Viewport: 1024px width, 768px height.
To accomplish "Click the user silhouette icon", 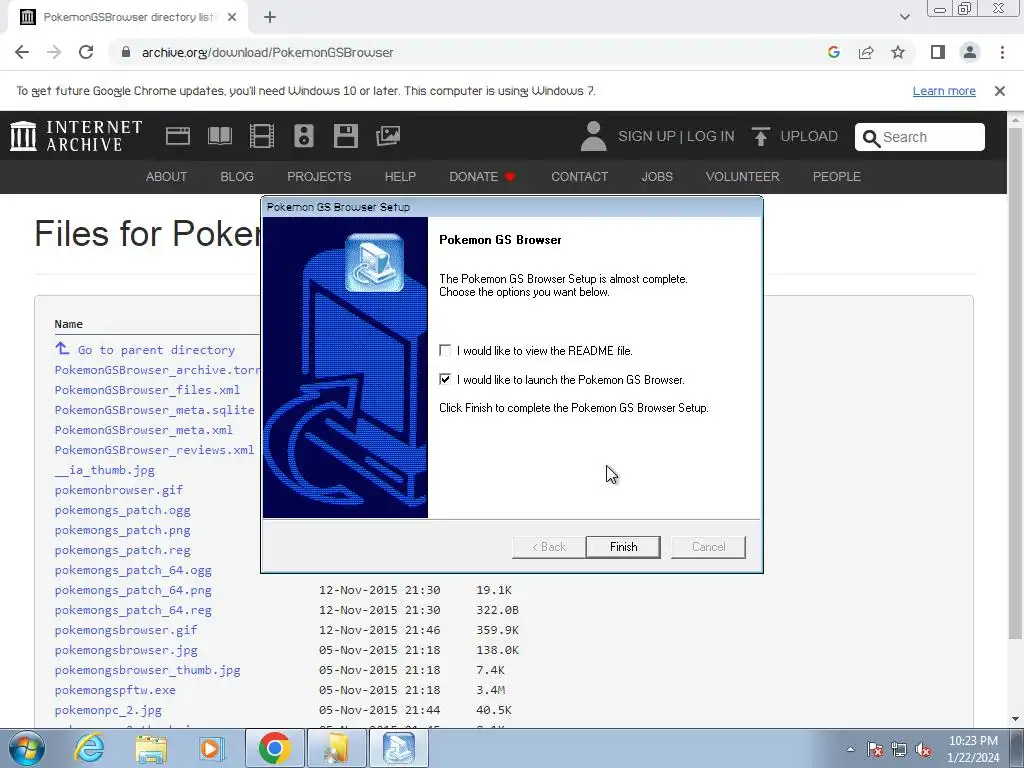I will [x=594, y=136].
